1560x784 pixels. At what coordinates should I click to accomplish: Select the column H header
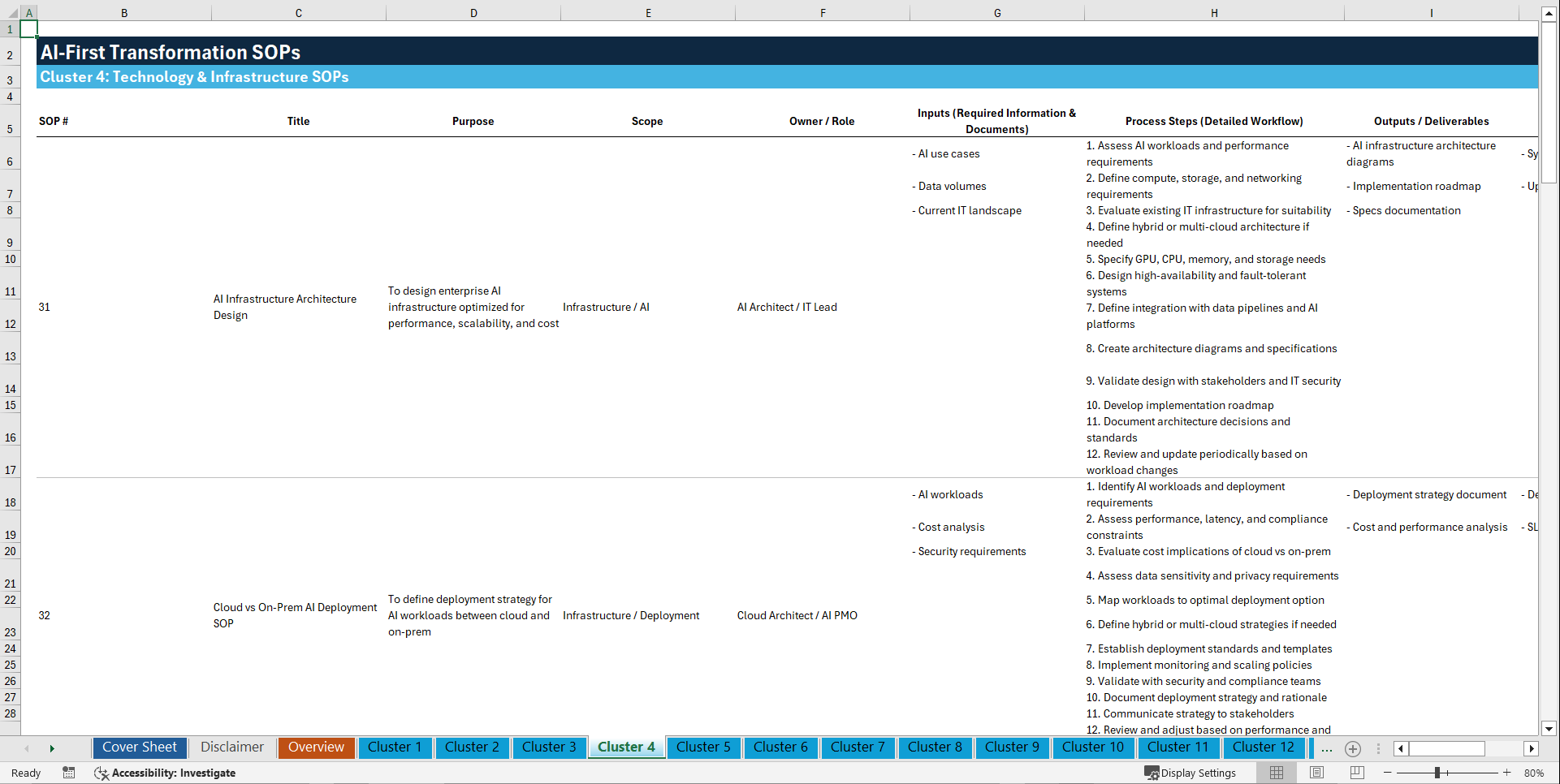(x=1213, y=12)
